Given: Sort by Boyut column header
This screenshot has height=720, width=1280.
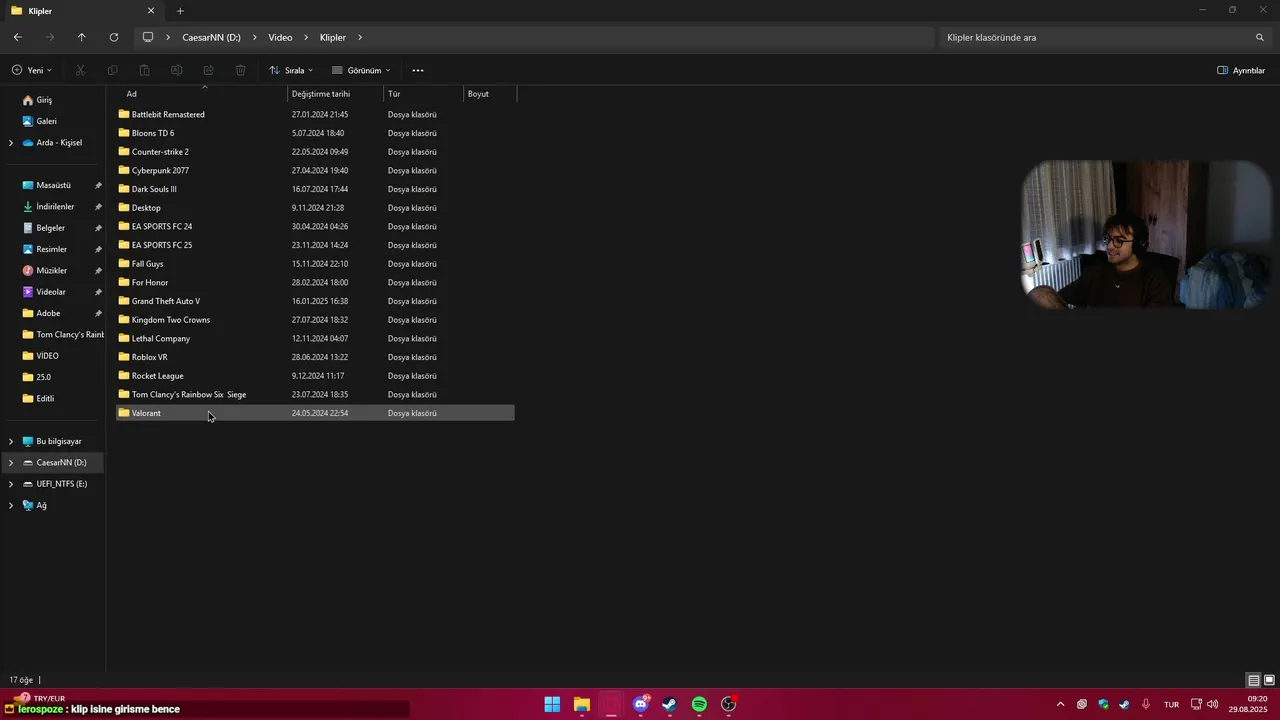Looking at the screenshot, I should [x=490, y=93].
